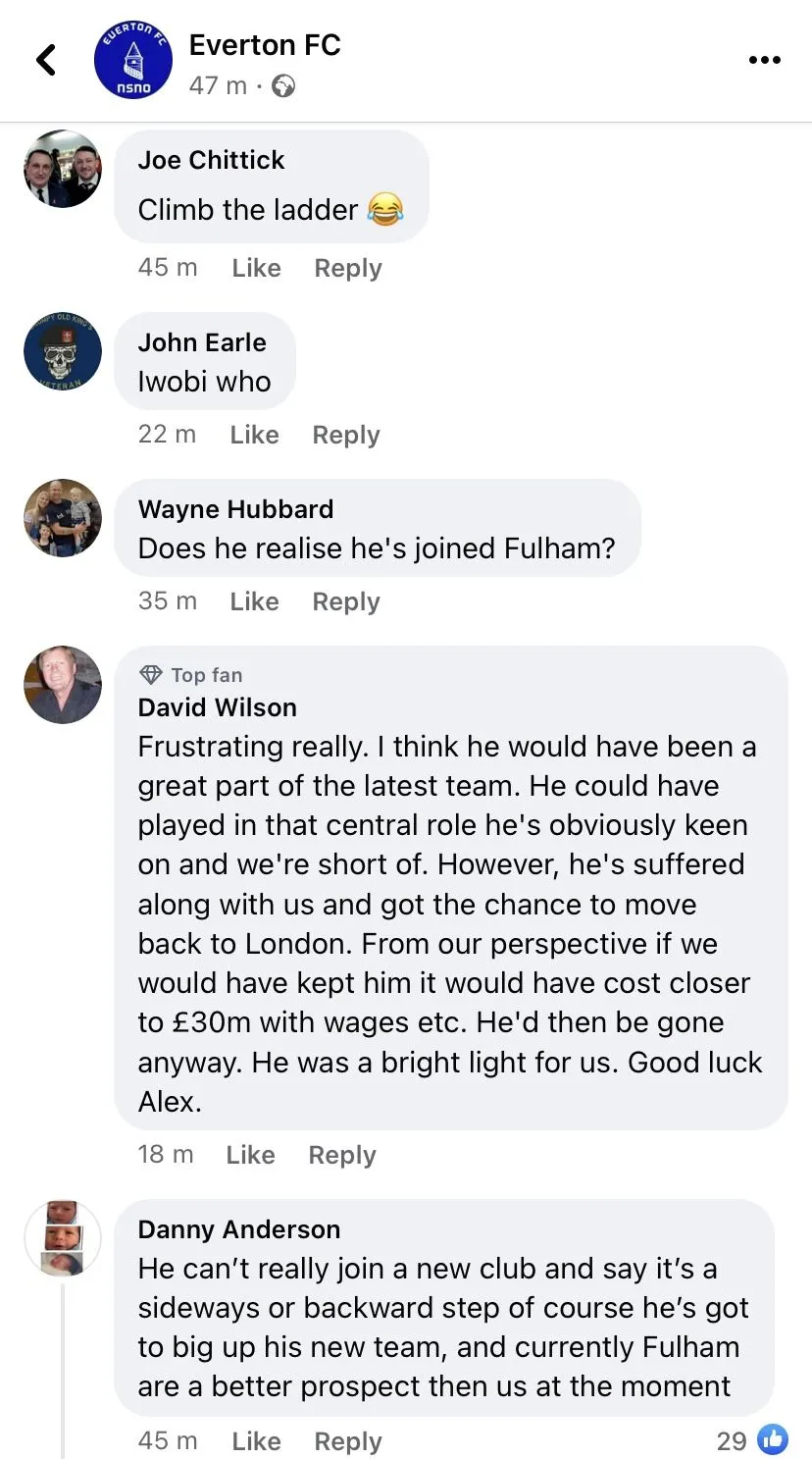Open Joe Chittick's profile picture
Image resolution: width=812 pixels, height=1459 pixels.
[63, 169]
